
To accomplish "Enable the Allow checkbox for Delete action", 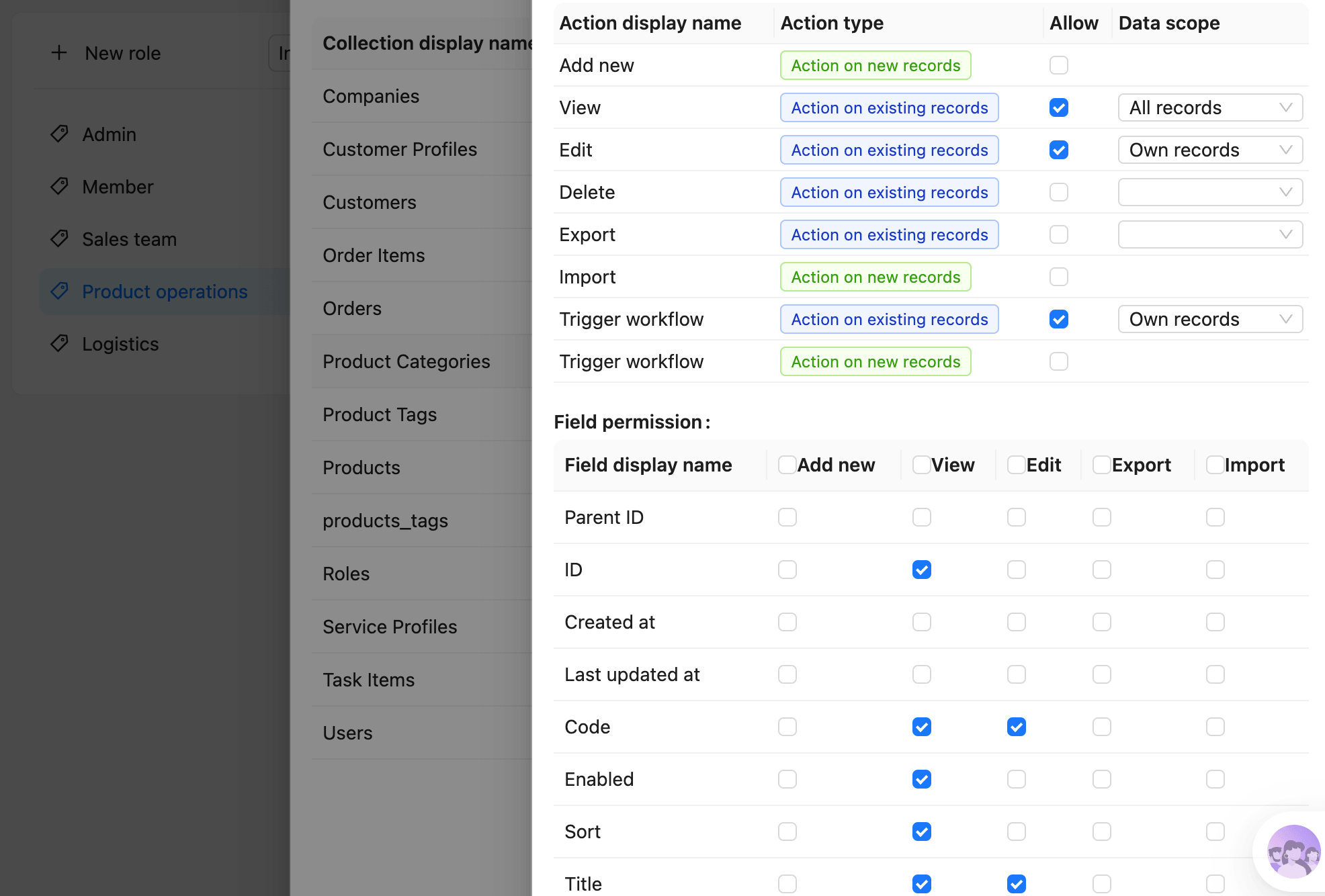I will tap(1058, 192).
